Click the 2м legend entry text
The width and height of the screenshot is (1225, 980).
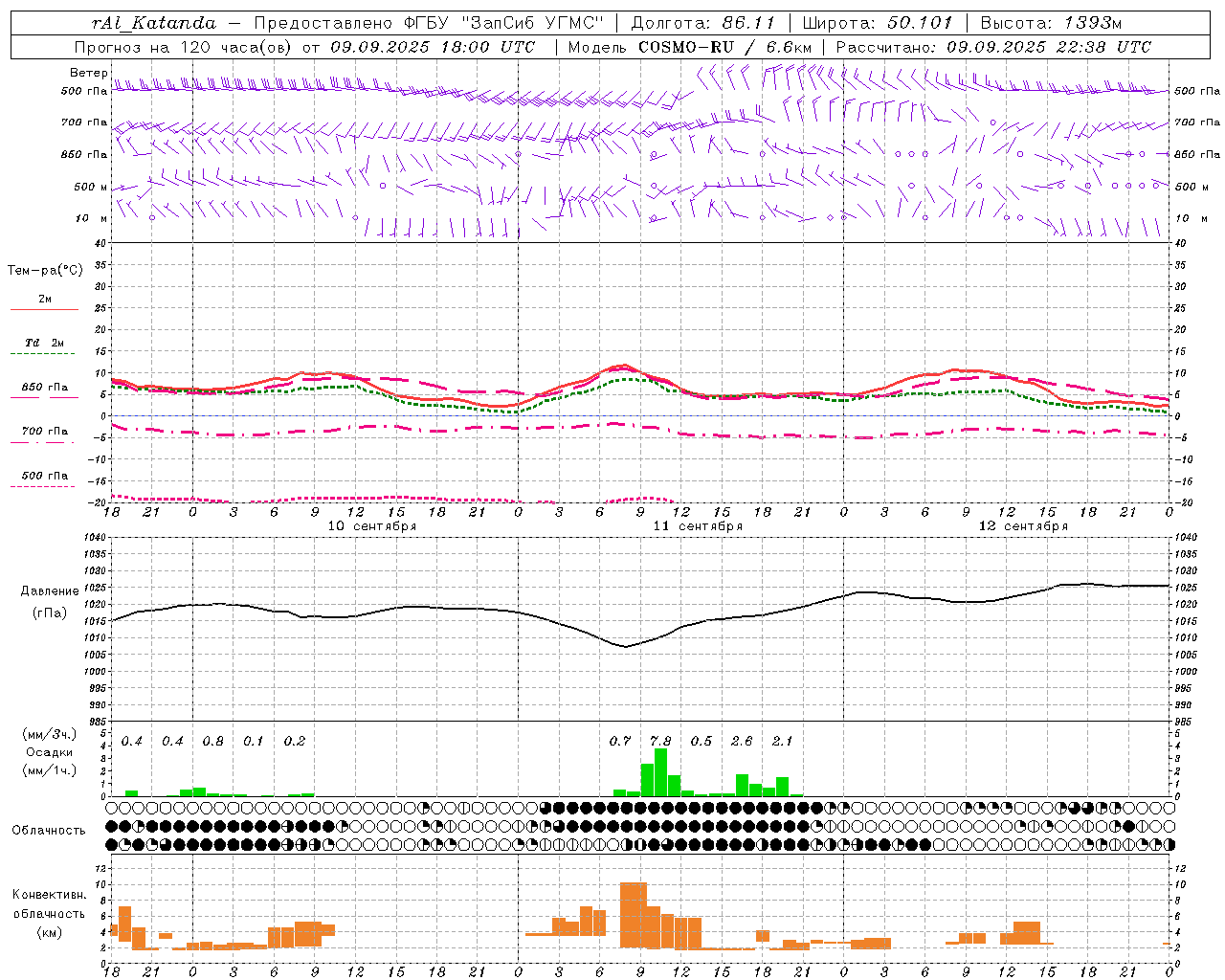coord(45,299)
